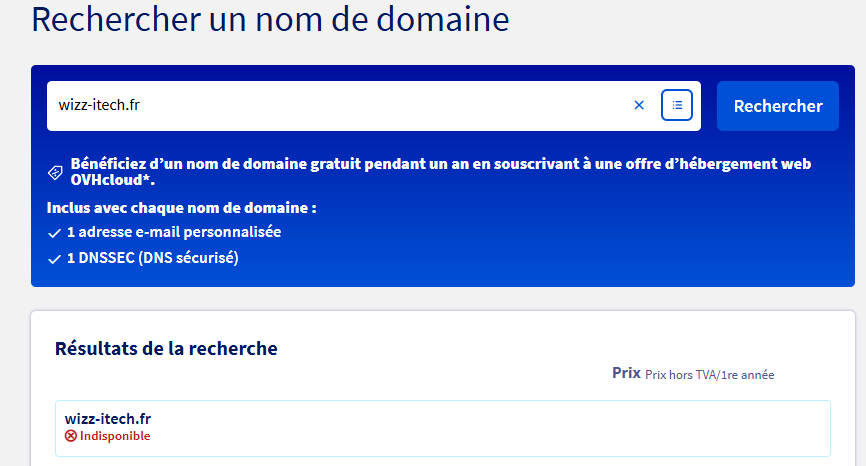866x466 pixels.
Task: Click the Rechercher button
Action: [x=778, y=106]
